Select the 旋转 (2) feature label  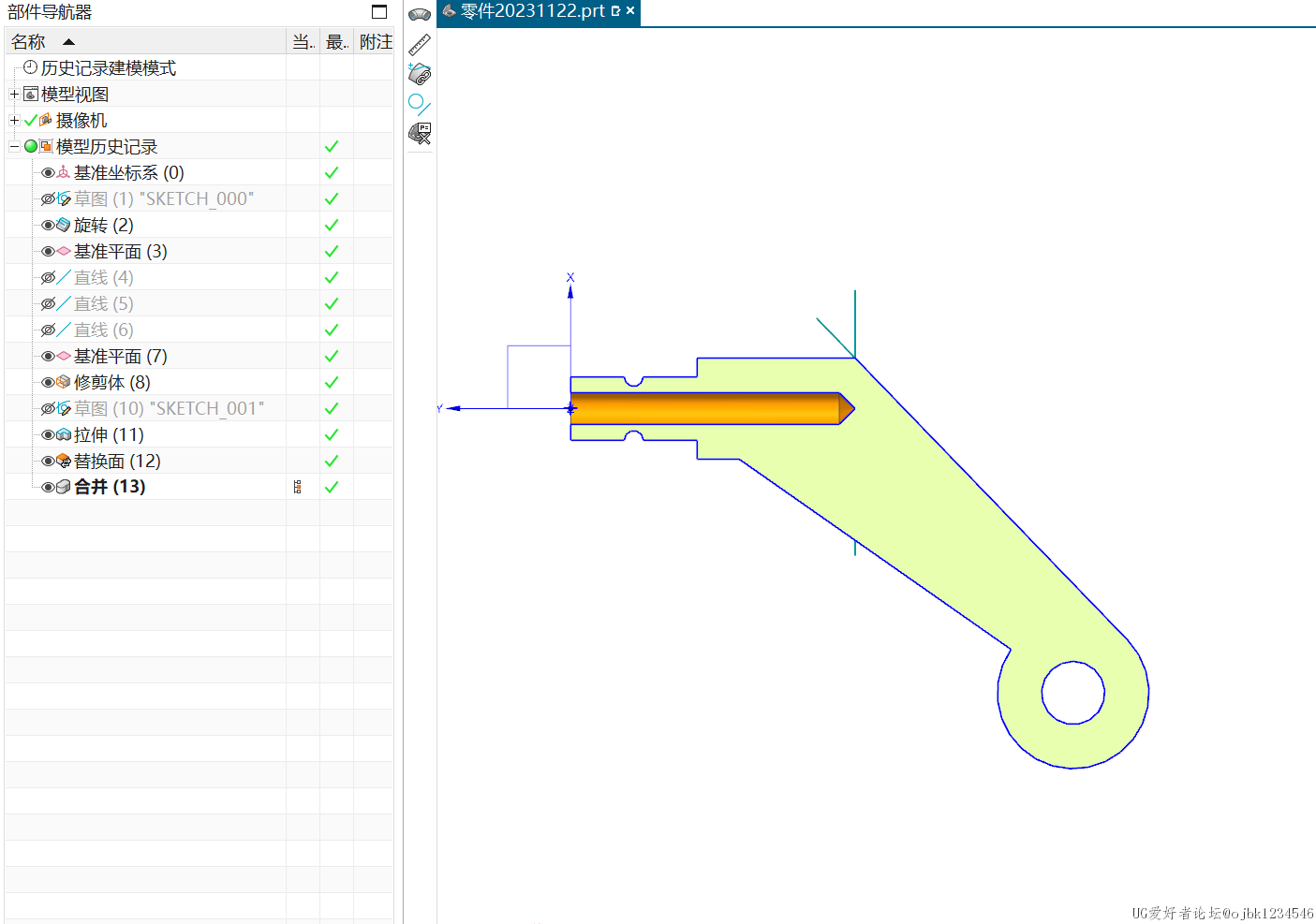pos(104,226)
